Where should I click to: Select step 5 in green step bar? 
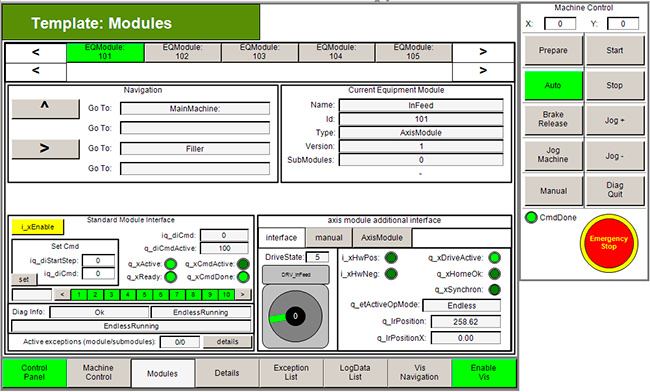tap(144, 295)
